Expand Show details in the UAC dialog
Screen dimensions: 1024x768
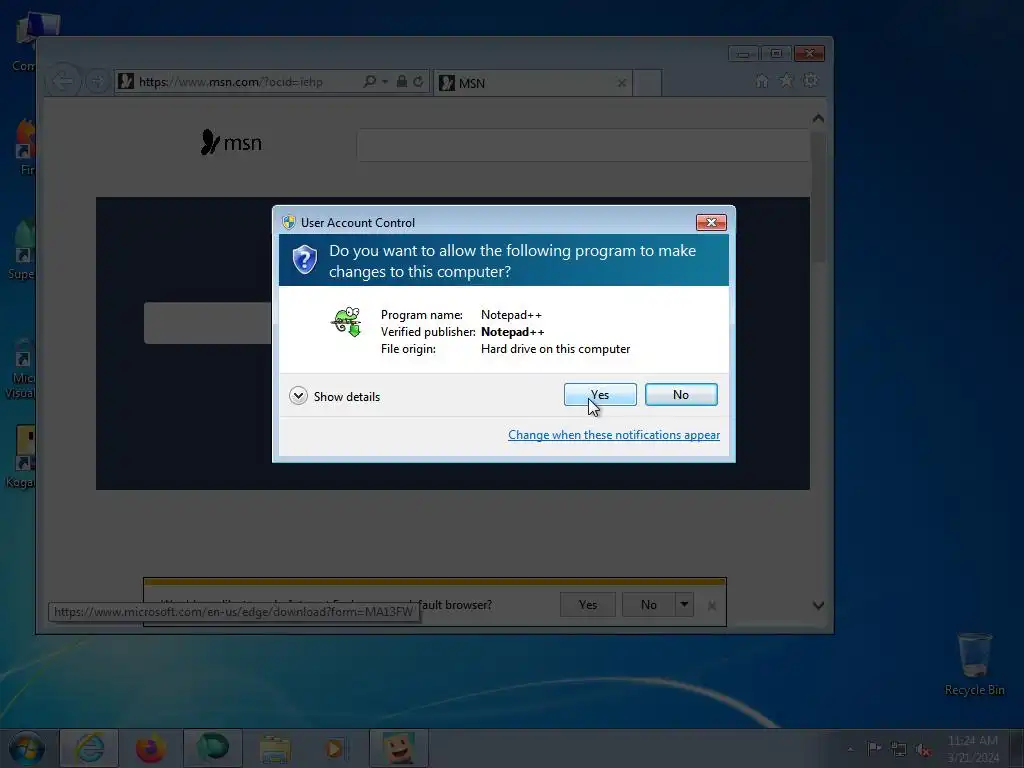334,396
